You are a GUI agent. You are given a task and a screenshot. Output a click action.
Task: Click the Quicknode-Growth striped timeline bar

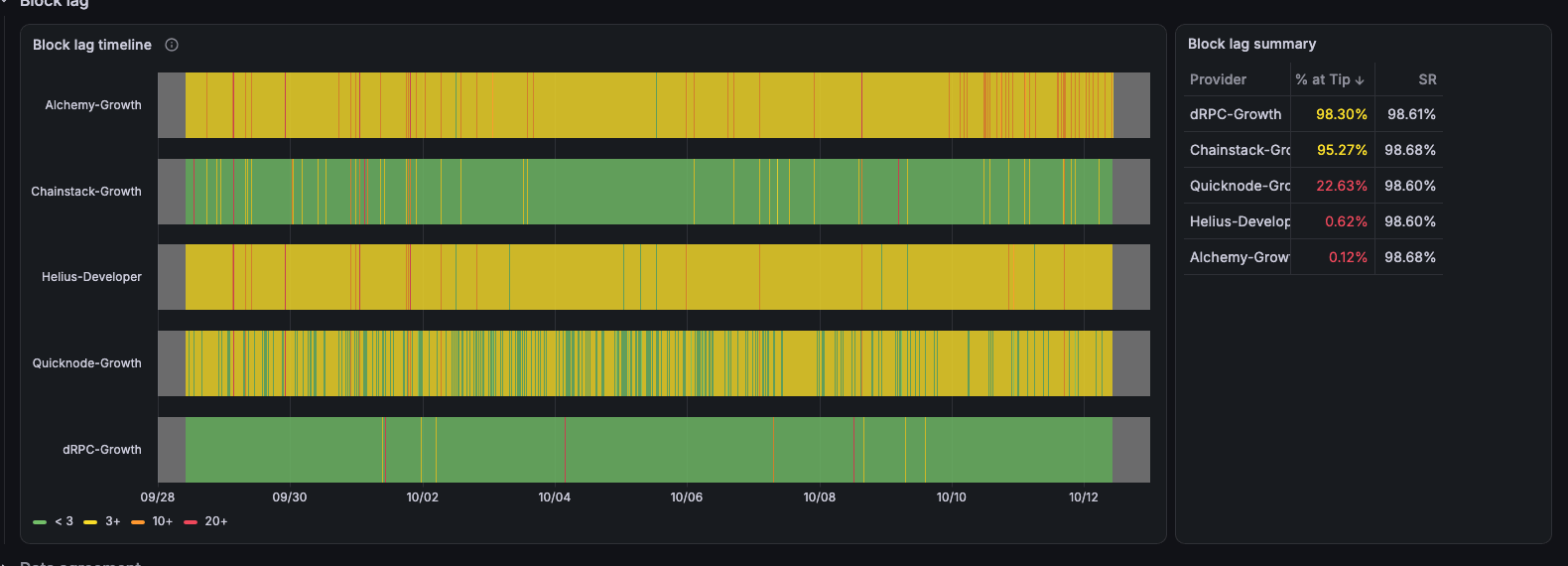coord(649,363)
